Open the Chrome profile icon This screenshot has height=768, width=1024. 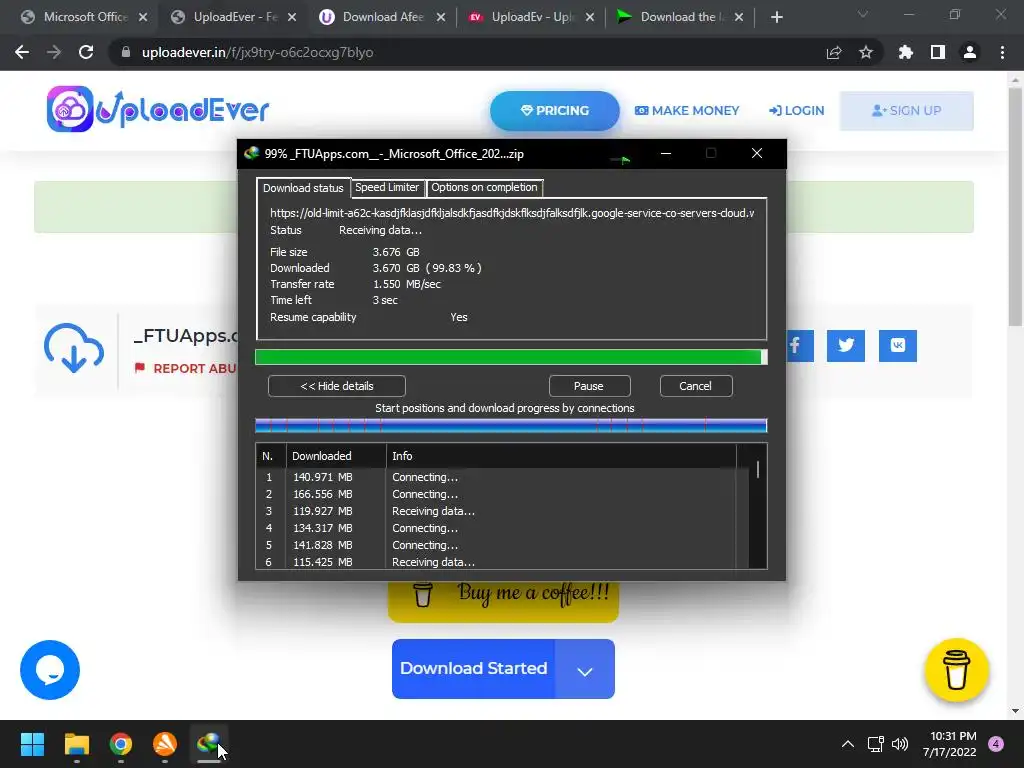pyautogui.click(x=969, y=52)
